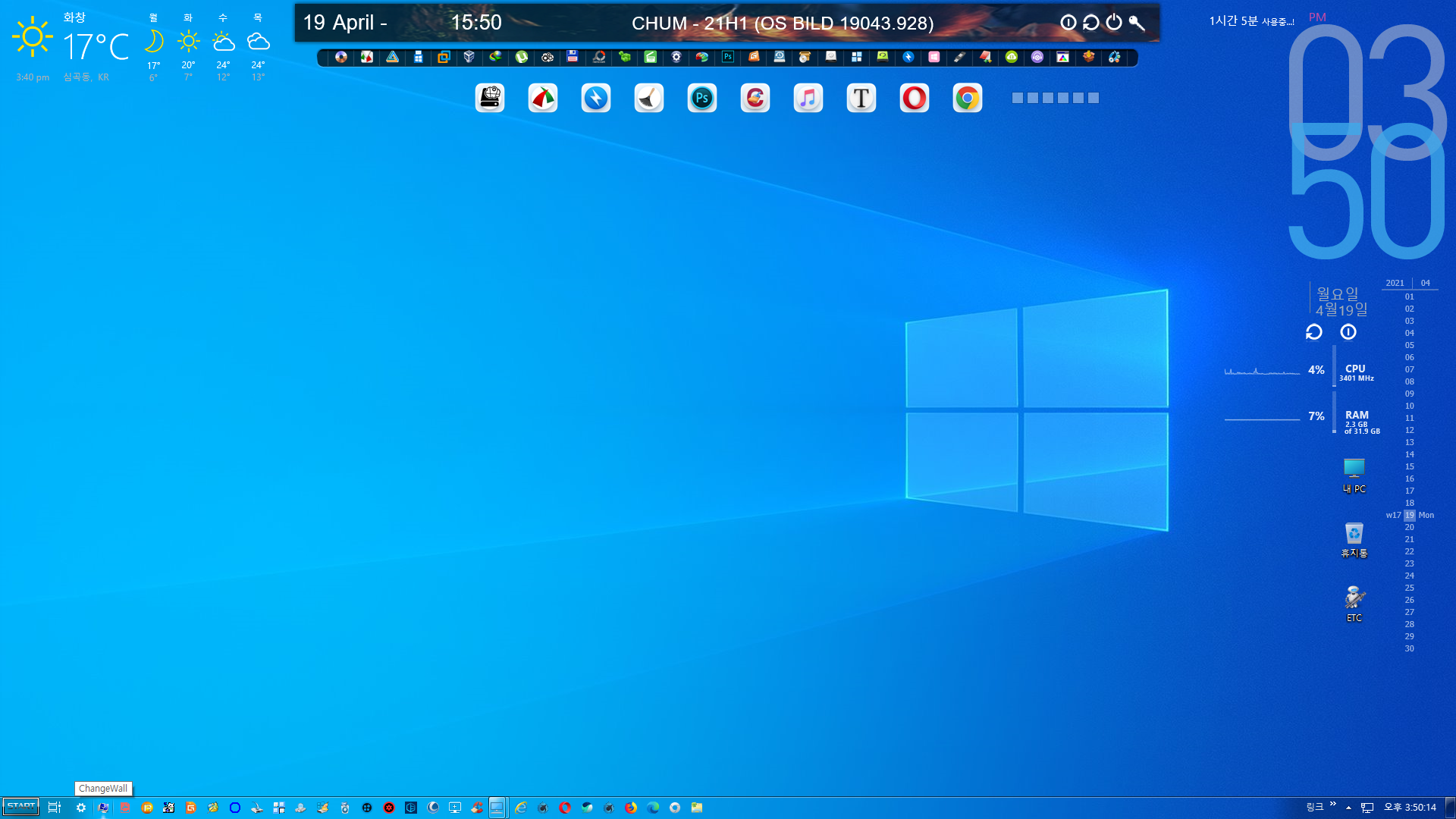Click the last blue square page indicator

tap(1094, 98)
